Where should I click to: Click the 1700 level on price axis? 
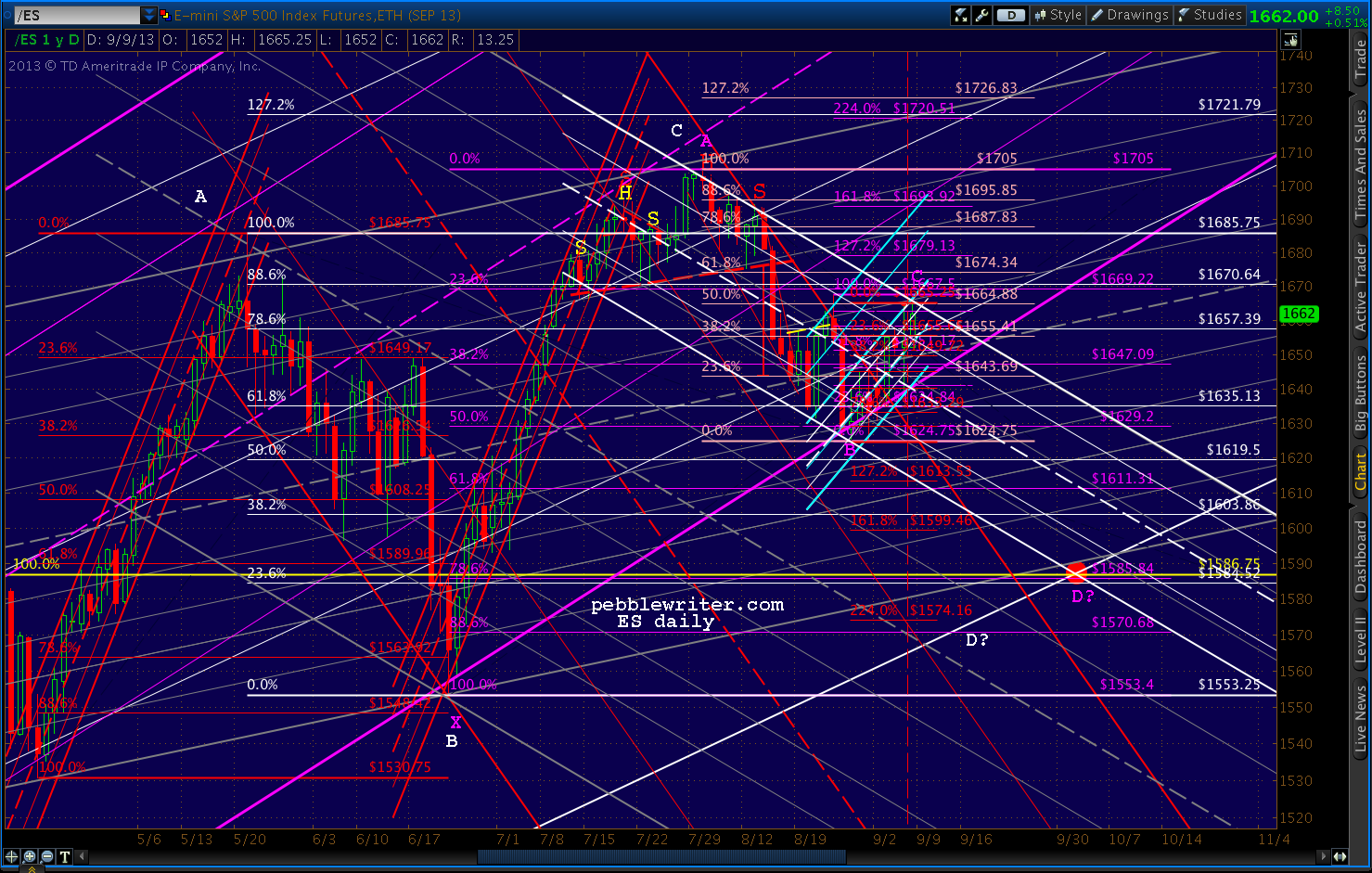coord(1296,186)
